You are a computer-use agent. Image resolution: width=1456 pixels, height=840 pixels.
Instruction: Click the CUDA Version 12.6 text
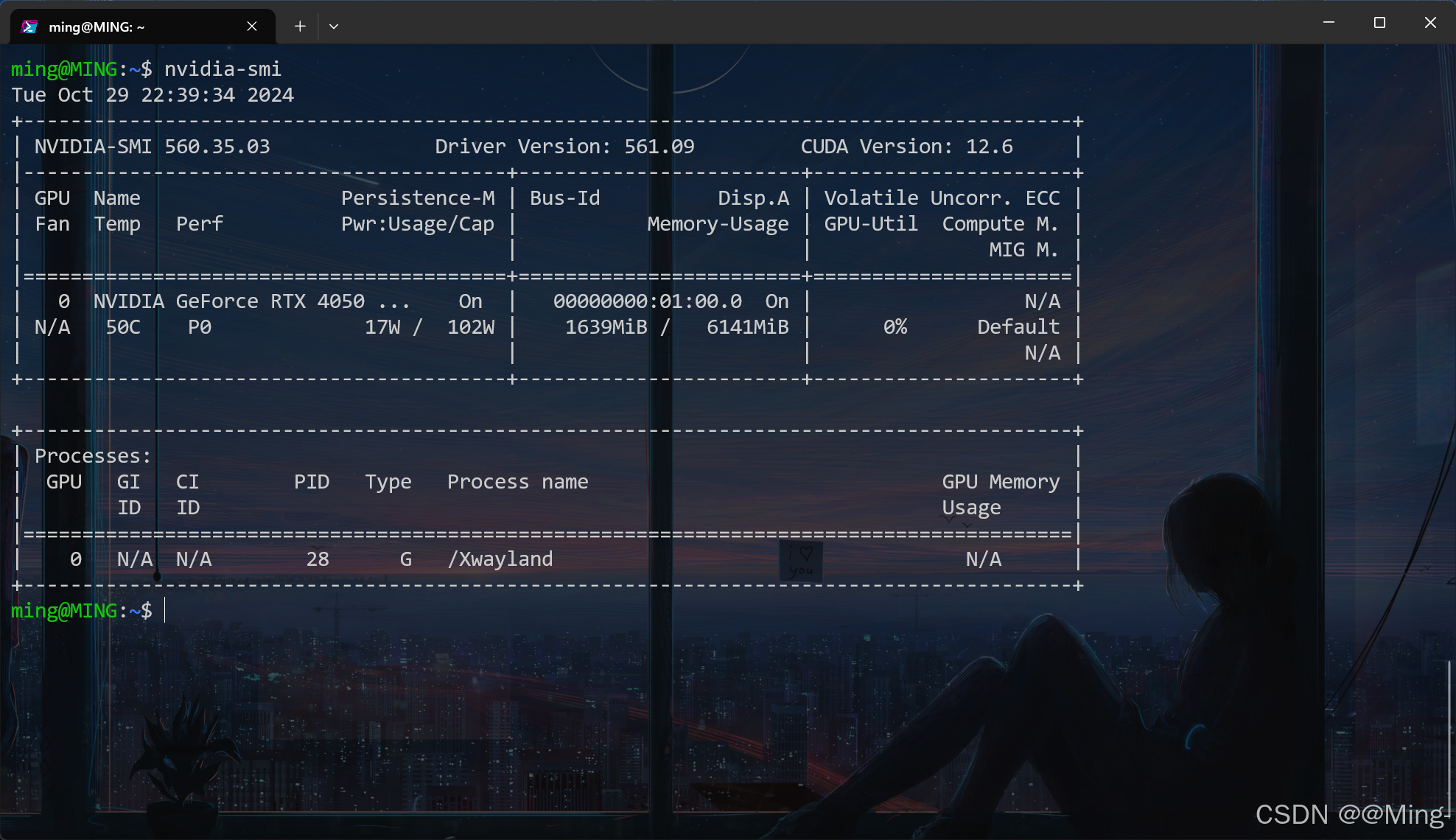pyautogui.click(x=907, y=146)
